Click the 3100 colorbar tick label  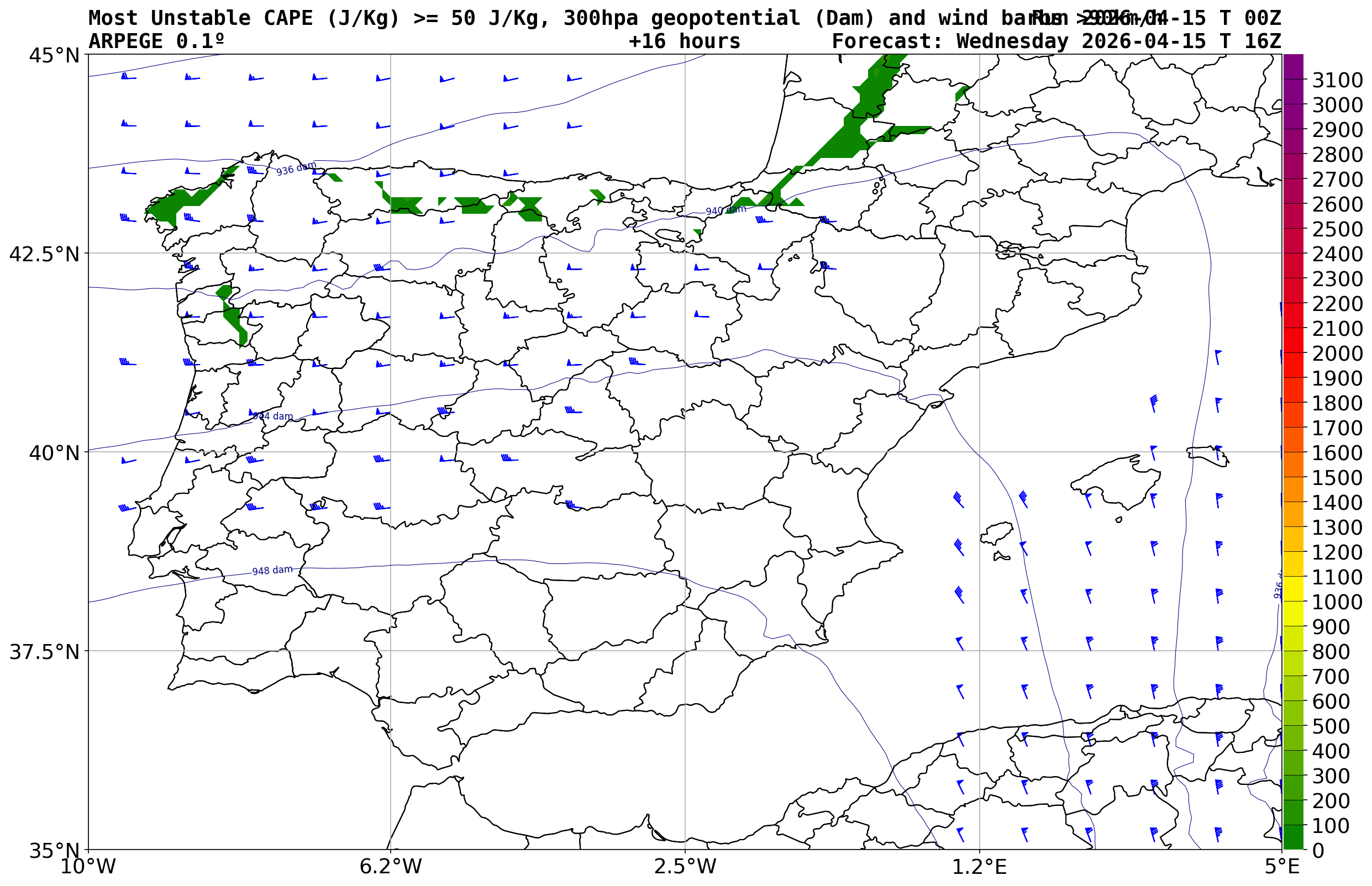pyautogui.click(x=1337, y=80)
